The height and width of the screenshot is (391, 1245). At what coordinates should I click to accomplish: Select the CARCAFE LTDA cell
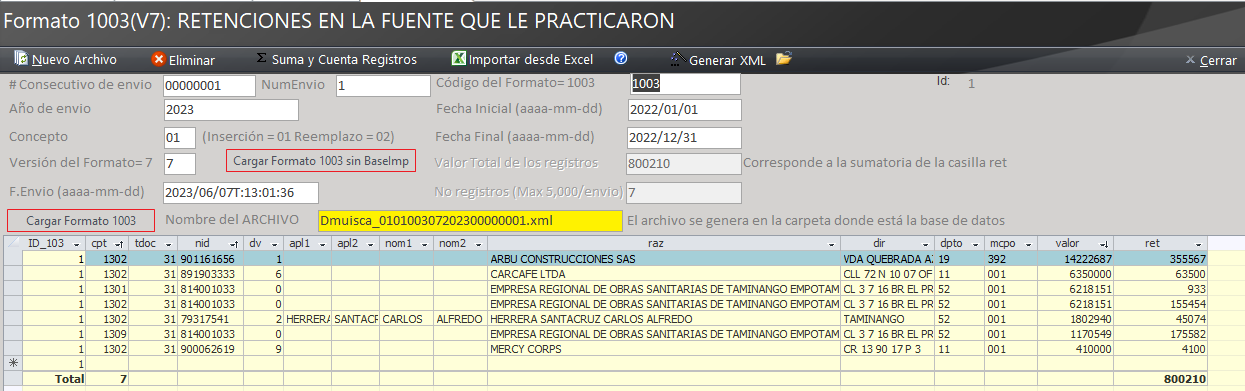(664, 273)
